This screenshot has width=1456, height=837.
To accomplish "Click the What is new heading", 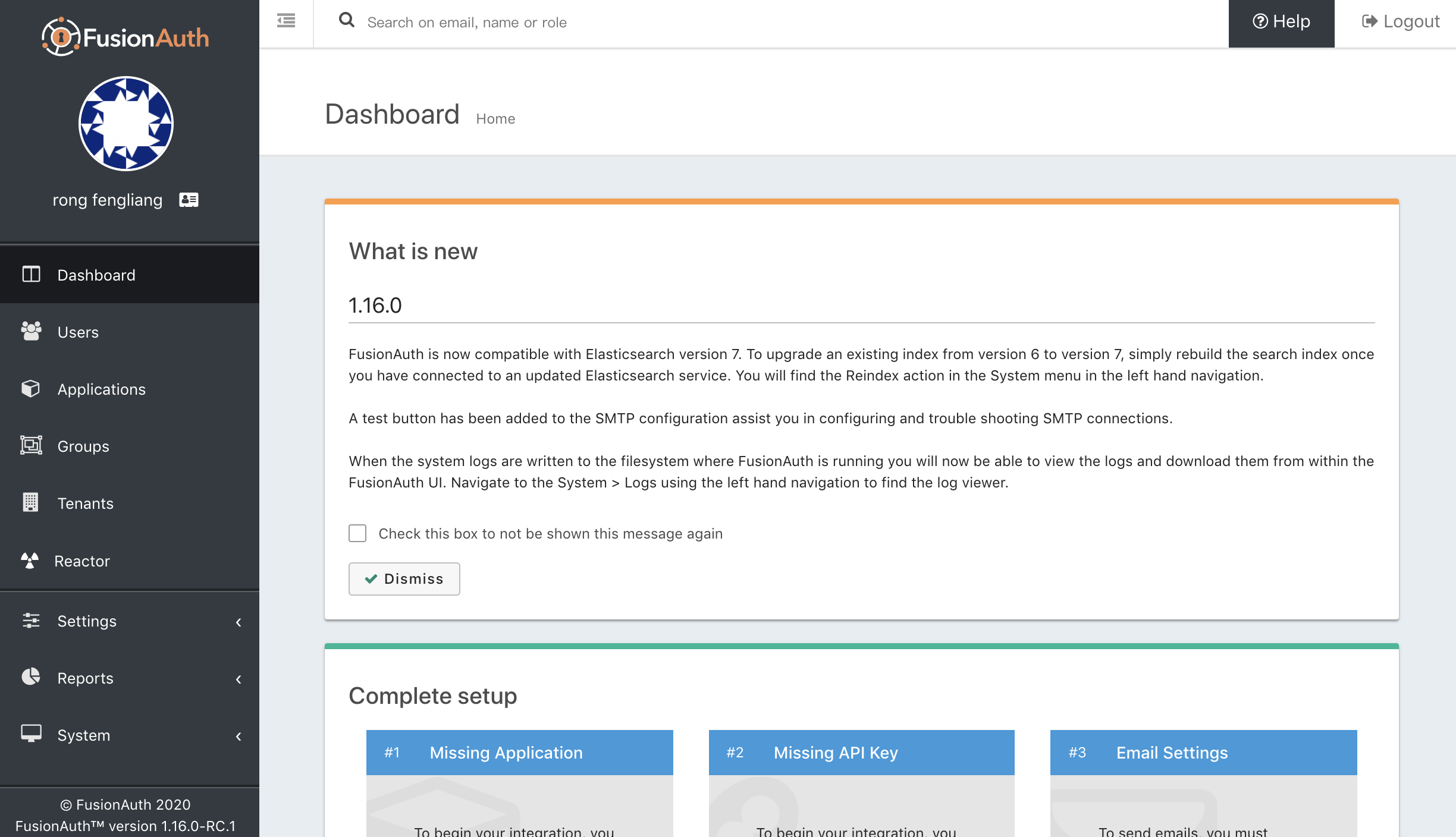I will pyautogui.click(x=413, y=251).
